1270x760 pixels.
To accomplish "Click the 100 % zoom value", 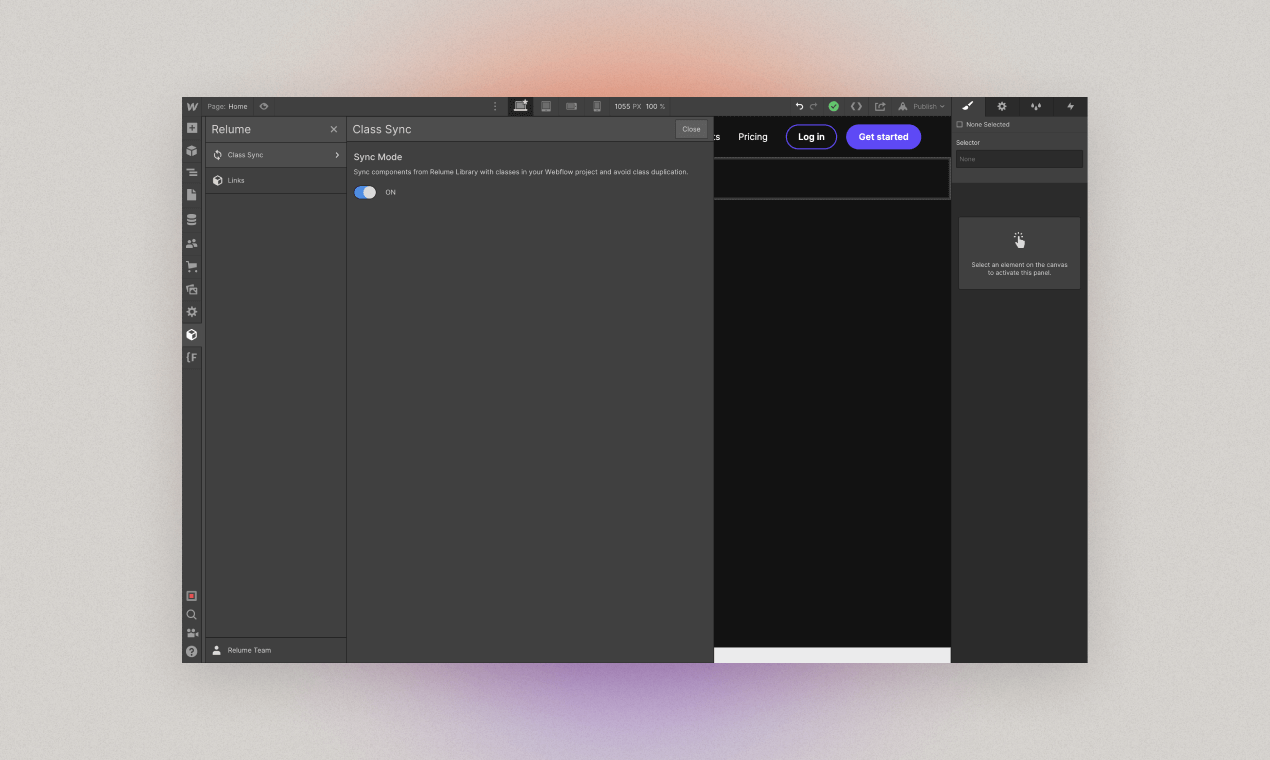I will click(655, 106).
